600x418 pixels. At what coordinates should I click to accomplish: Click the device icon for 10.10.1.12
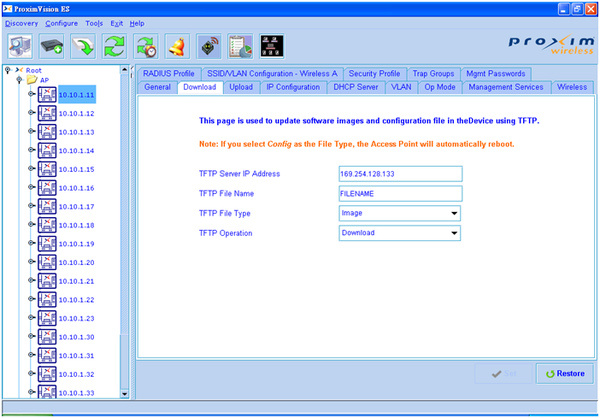point(47,113)
